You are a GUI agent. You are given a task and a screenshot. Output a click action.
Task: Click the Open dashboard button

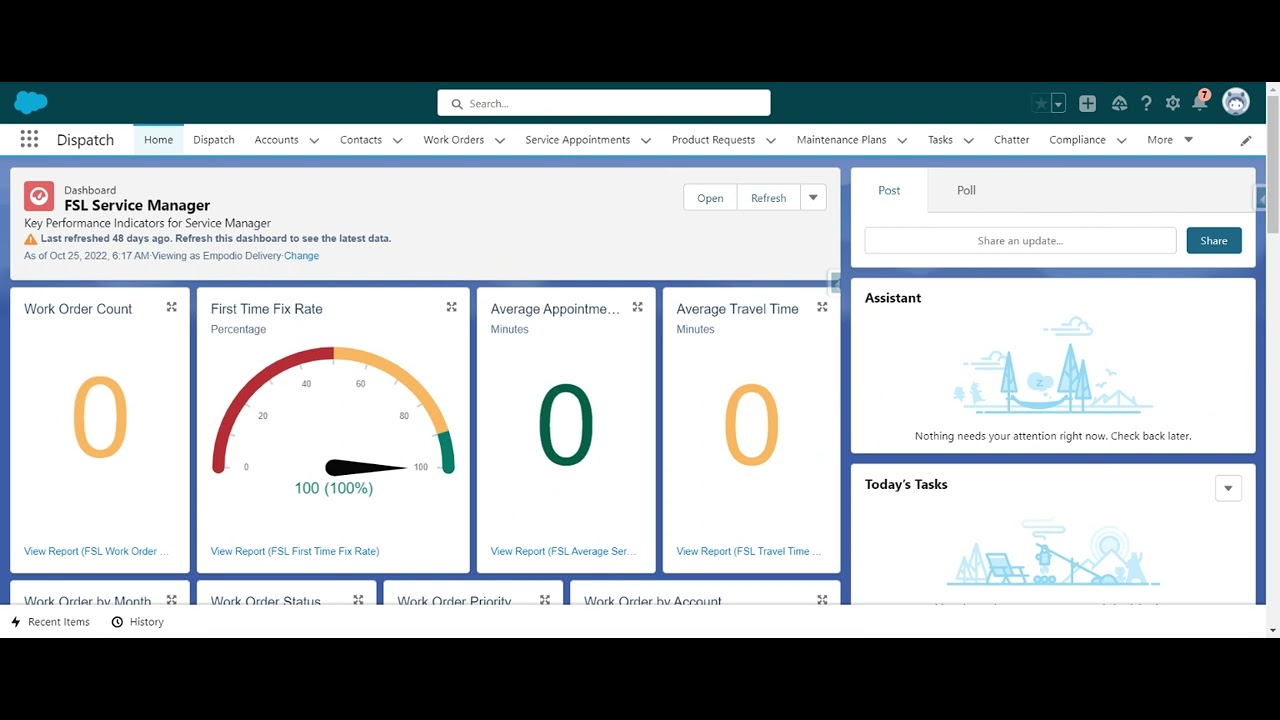click(x=710, y=198)
